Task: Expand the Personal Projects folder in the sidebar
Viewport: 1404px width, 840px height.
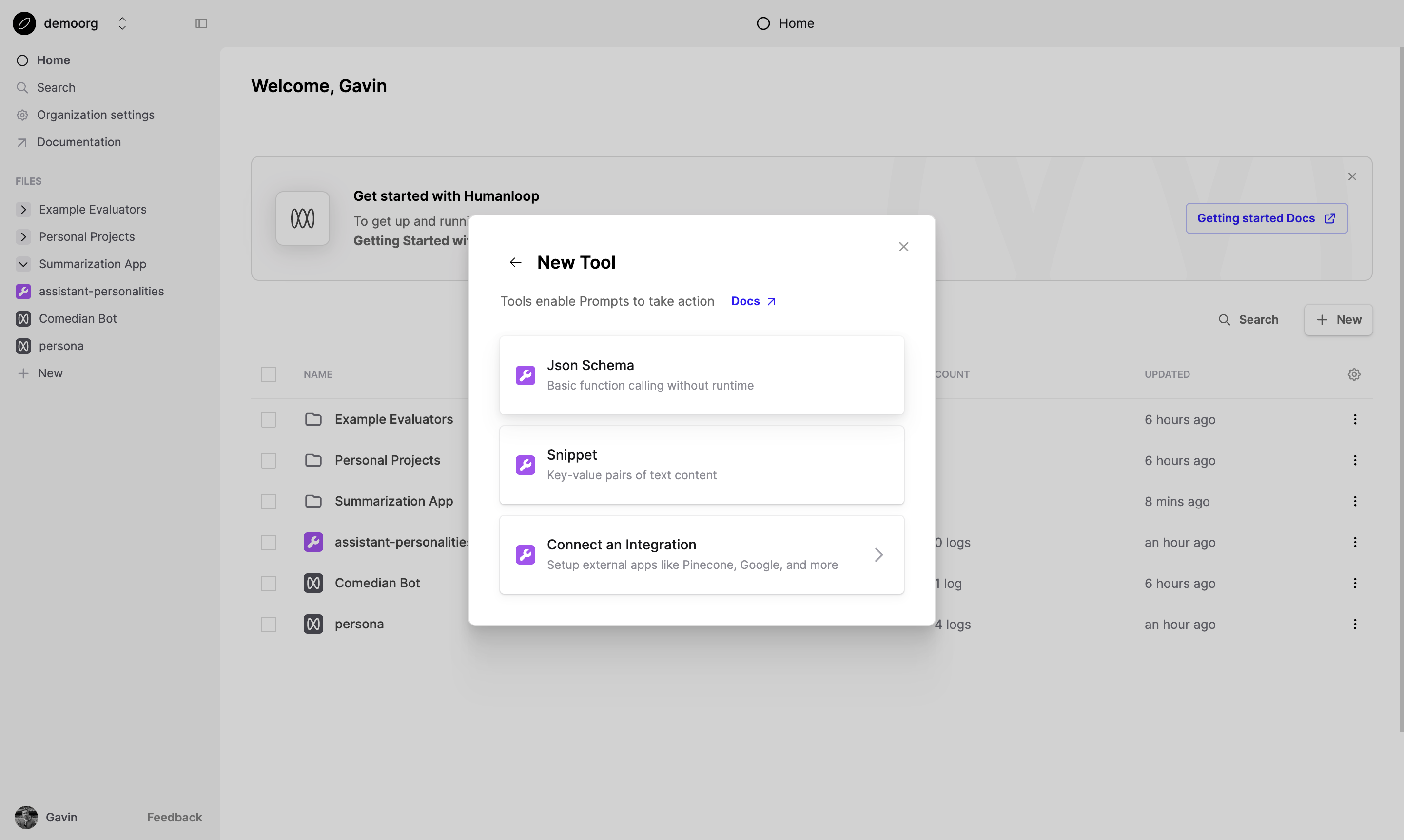Action: coord(23,236)
